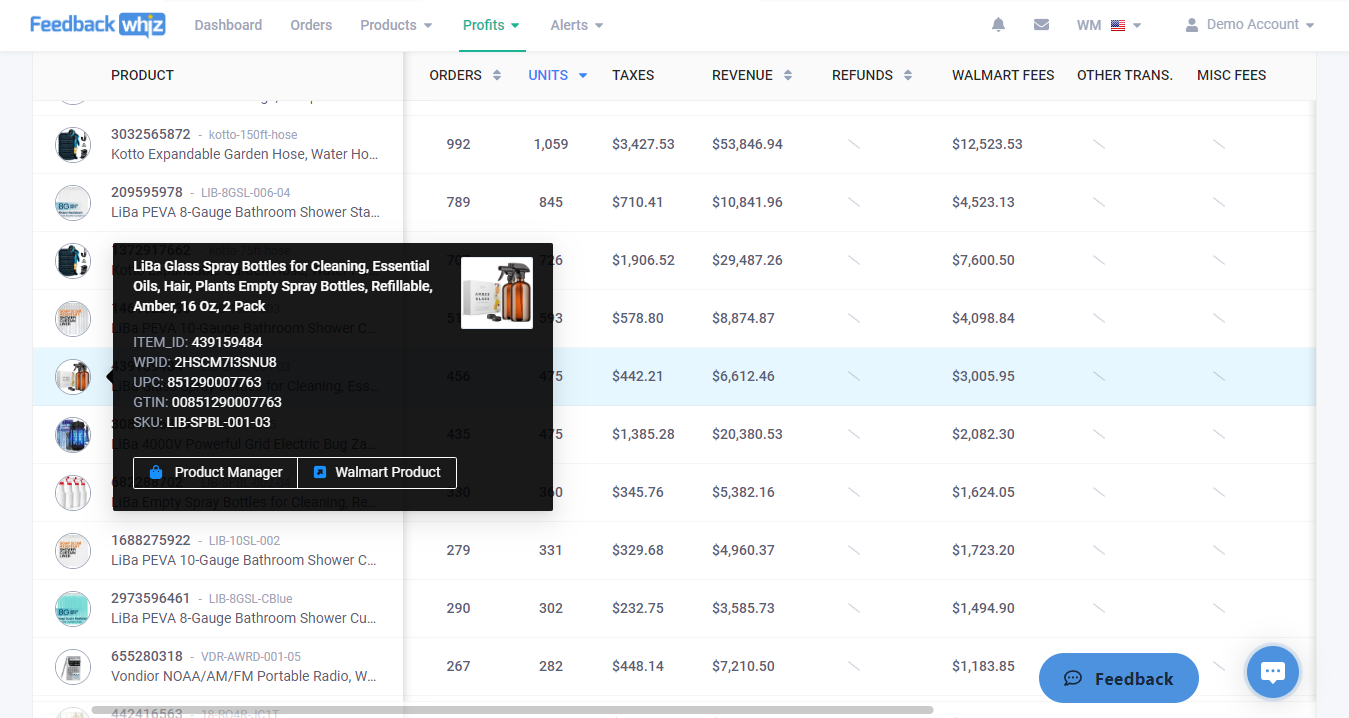
Task: Open the Demo Account dropdown
Action: (x=1250, y=25)
